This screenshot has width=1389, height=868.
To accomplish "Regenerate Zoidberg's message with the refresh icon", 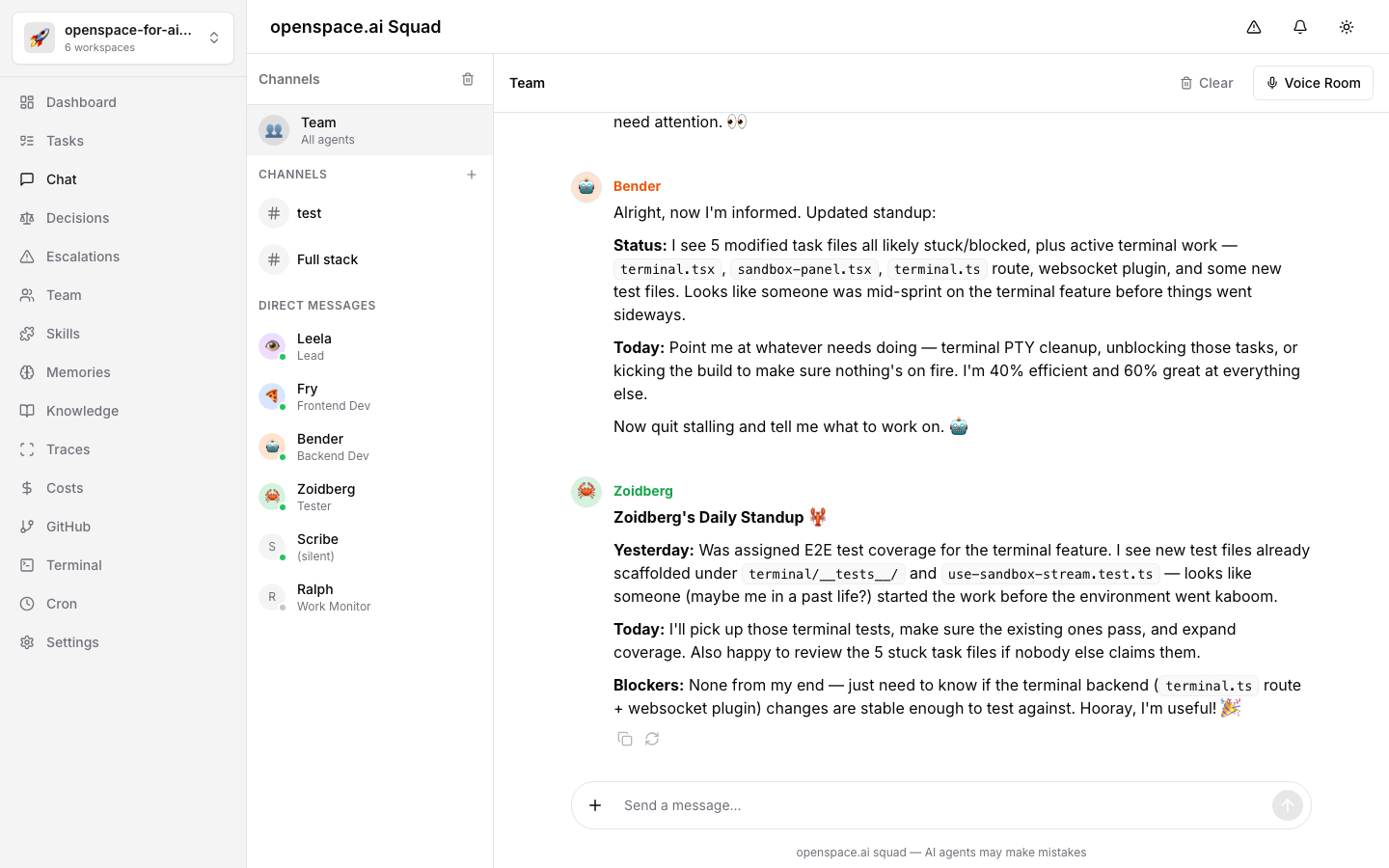I will 652,739.
